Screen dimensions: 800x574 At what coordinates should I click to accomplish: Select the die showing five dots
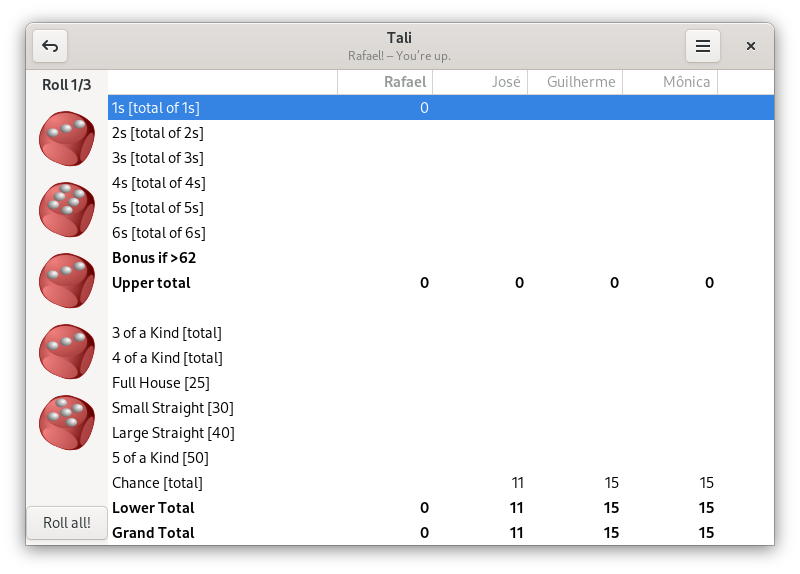click(66, 421)
